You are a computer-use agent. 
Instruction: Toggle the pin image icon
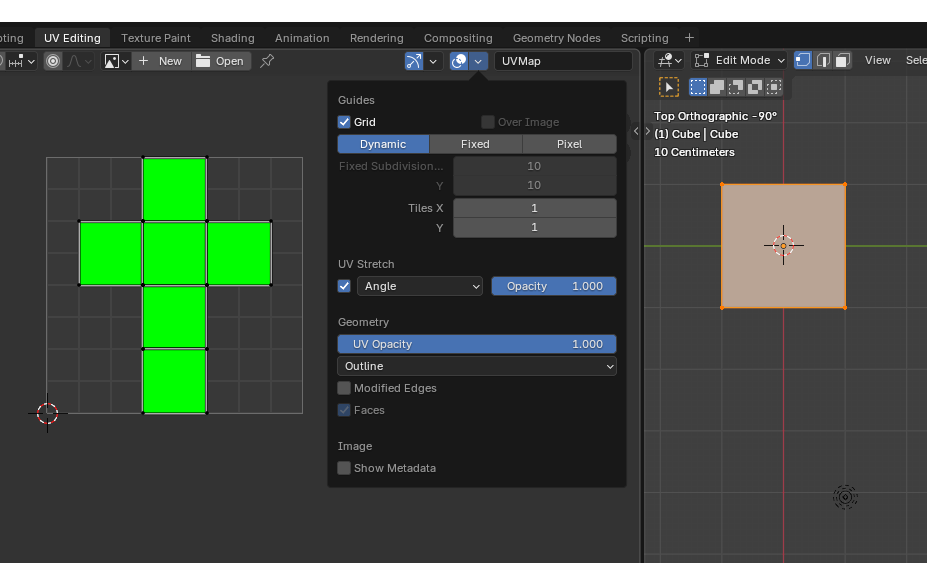(x=267, y=60)
